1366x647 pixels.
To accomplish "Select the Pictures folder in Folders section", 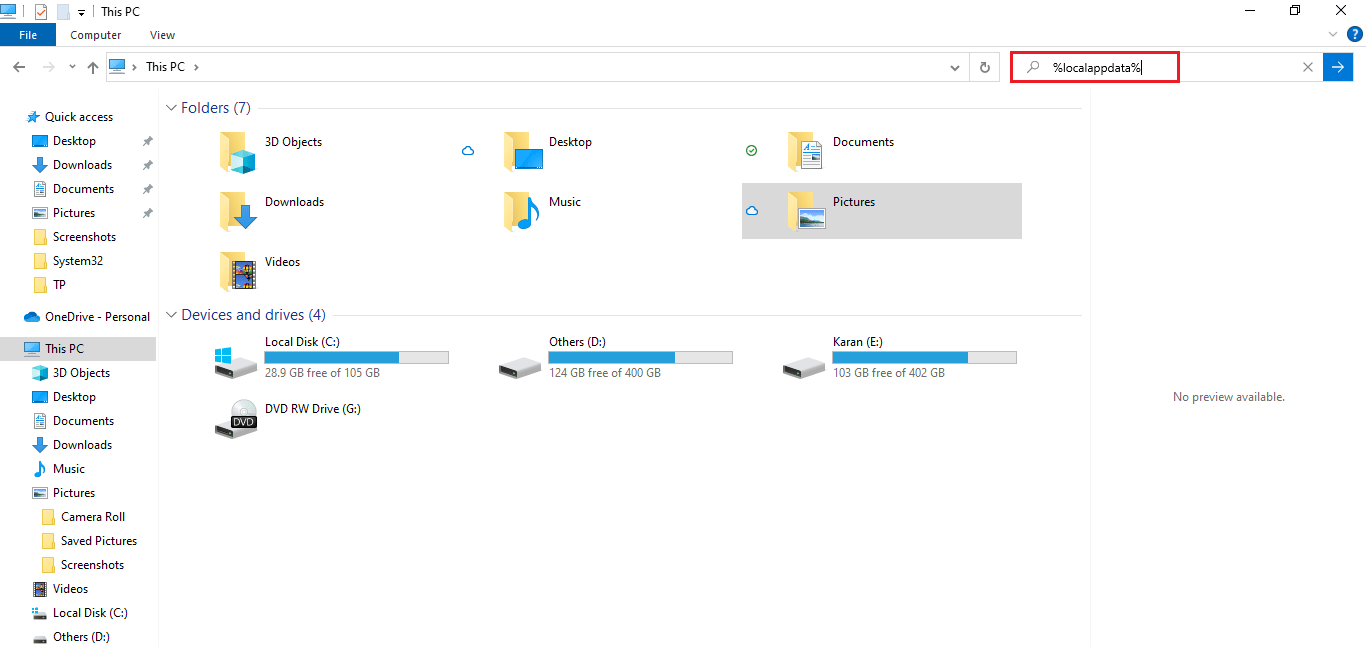I will [881, 211].
